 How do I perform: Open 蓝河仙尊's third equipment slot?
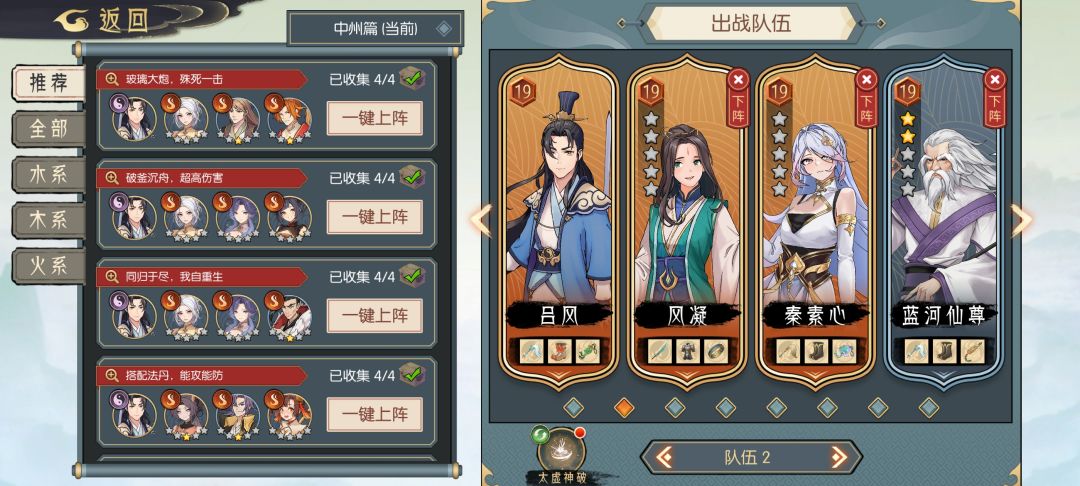tap(972, 351)
